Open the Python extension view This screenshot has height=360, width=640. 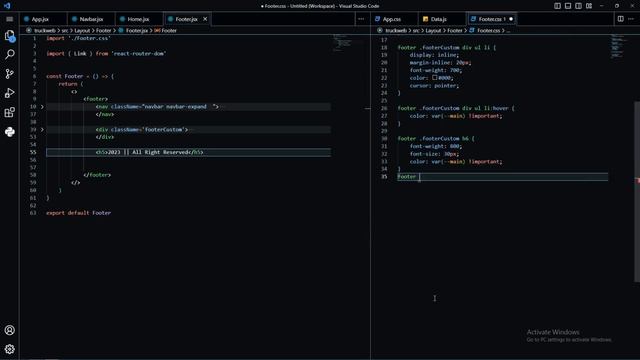(10, 132)
